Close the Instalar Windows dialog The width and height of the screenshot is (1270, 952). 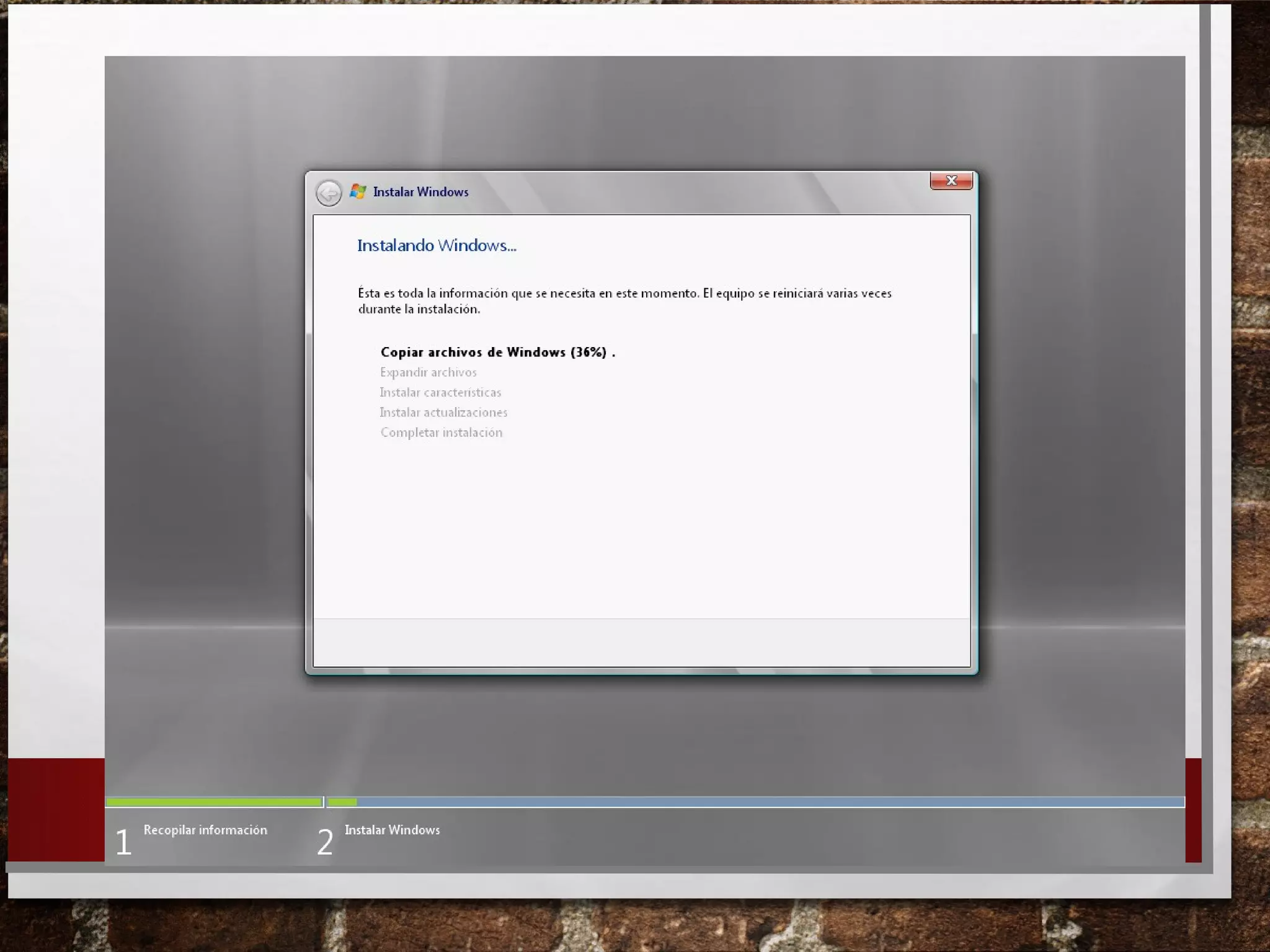click(x=951, y=180)
